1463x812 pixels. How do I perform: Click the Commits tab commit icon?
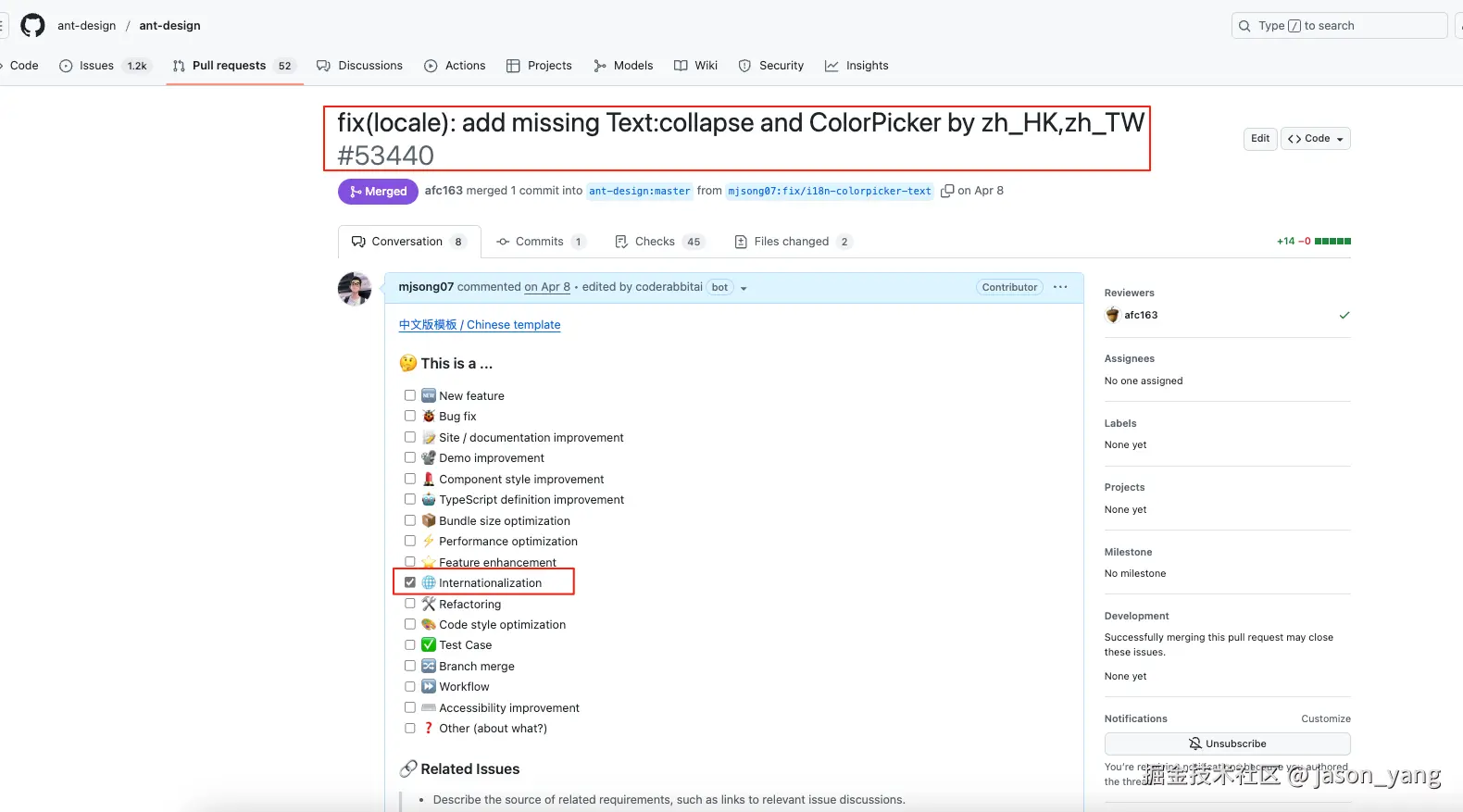click(503, 242)
